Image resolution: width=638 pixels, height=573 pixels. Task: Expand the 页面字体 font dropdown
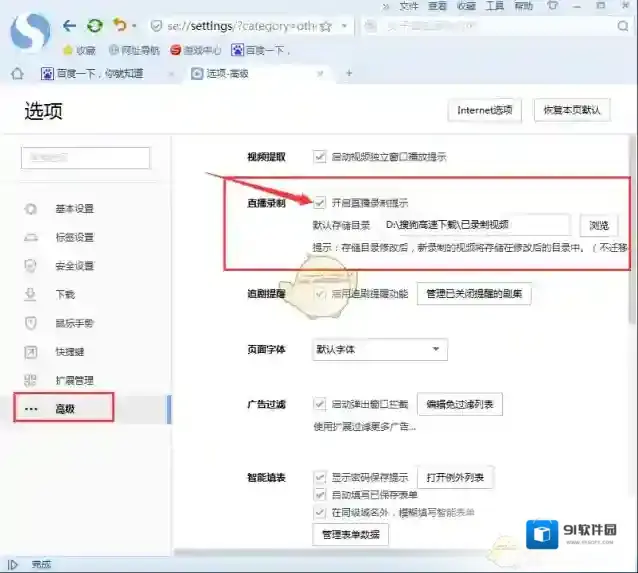pos(380,349)
